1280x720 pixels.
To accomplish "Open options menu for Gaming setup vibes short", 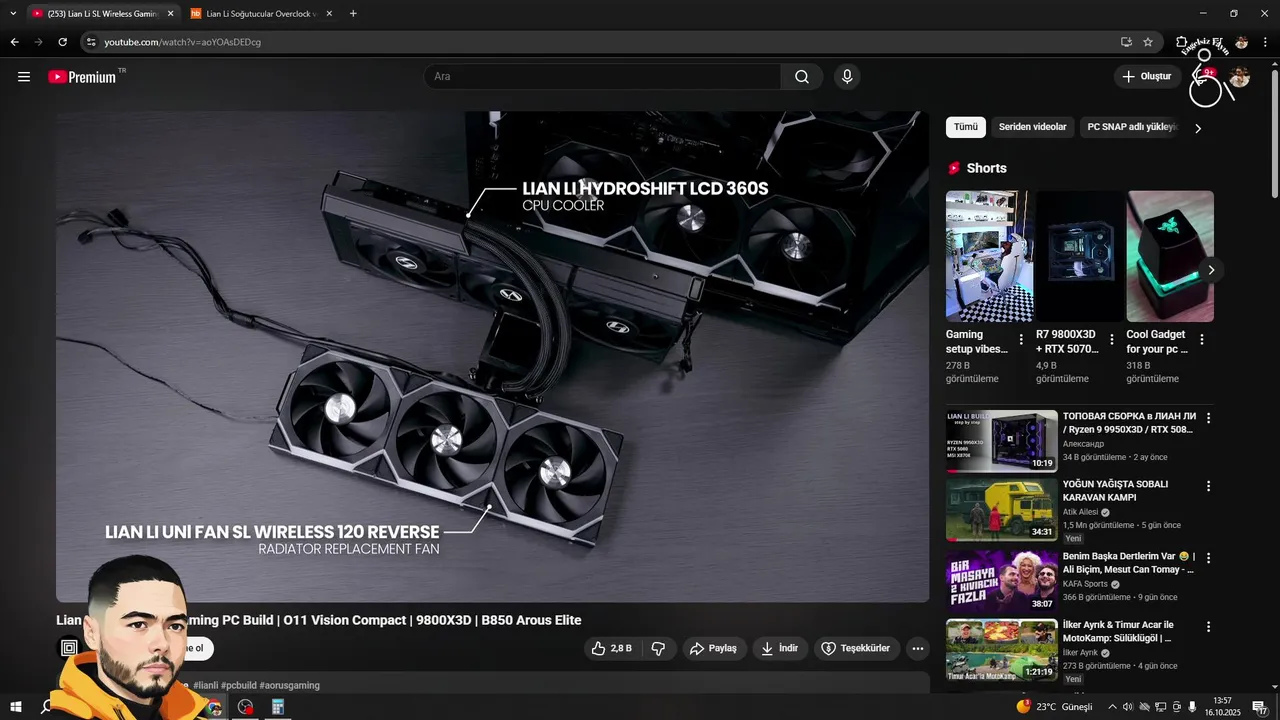I will coord(1021,340).
